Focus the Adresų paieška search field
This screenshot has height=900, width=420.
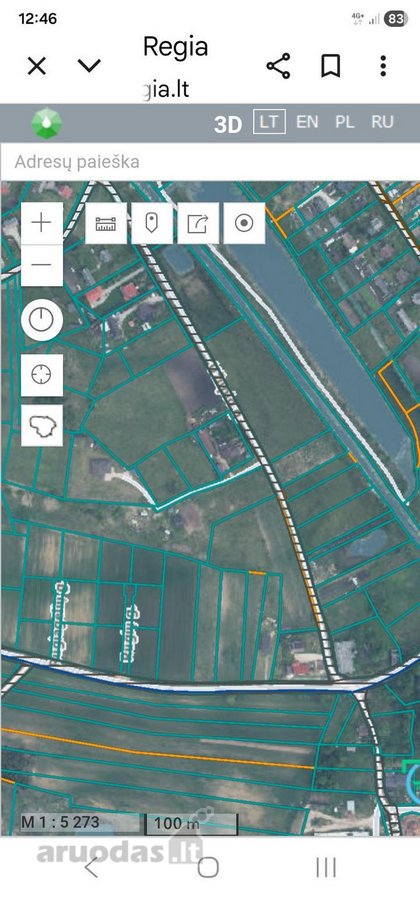(210, 162)
